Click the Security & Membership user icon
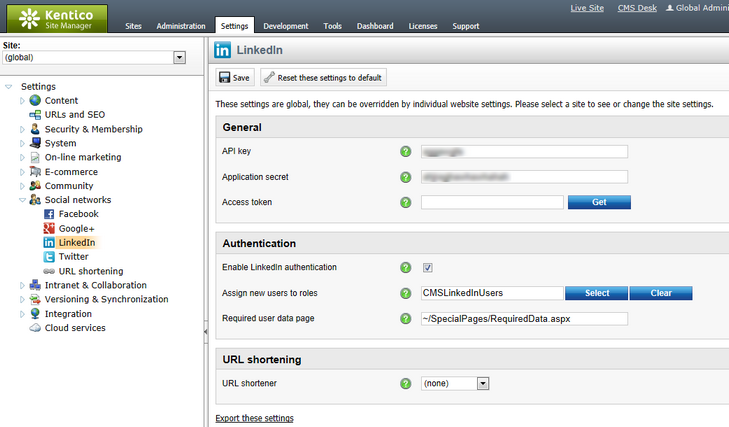 tap(35, 129)
